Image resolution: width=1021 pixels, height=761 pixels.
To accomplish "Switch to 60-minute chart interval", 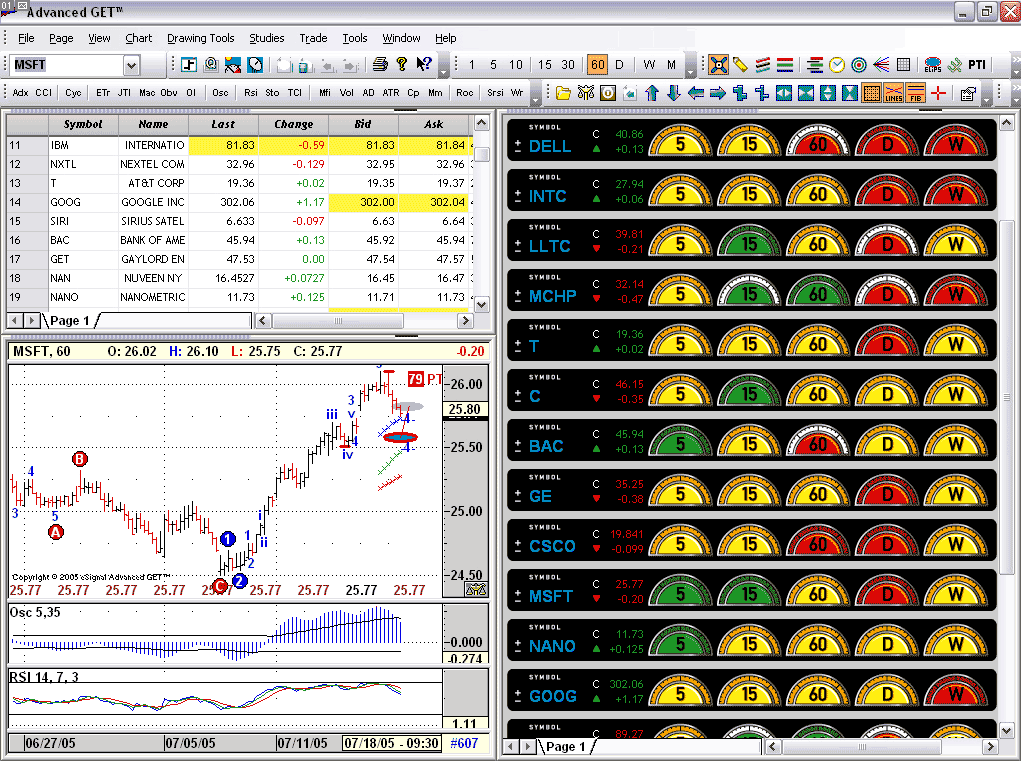I will point(597,65).
